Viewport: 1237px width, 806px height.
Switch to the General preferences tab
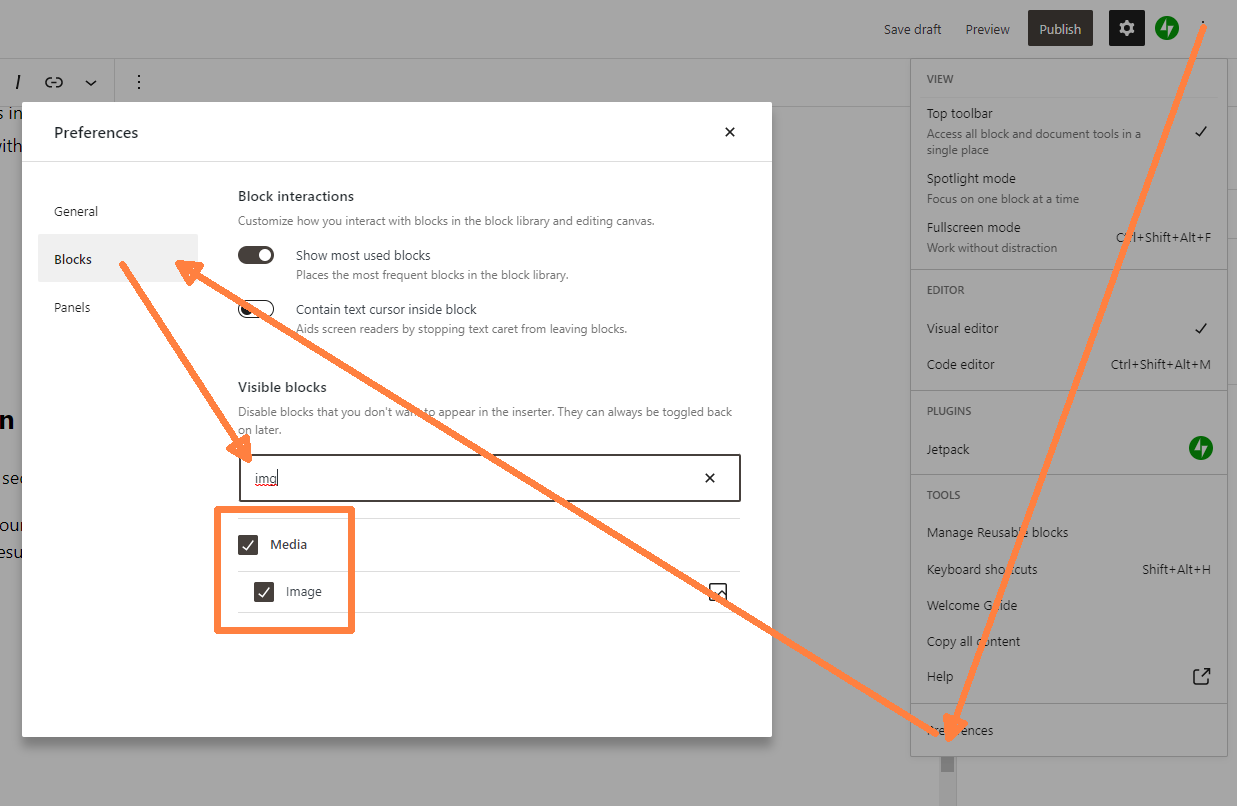[x=118, y=211]
